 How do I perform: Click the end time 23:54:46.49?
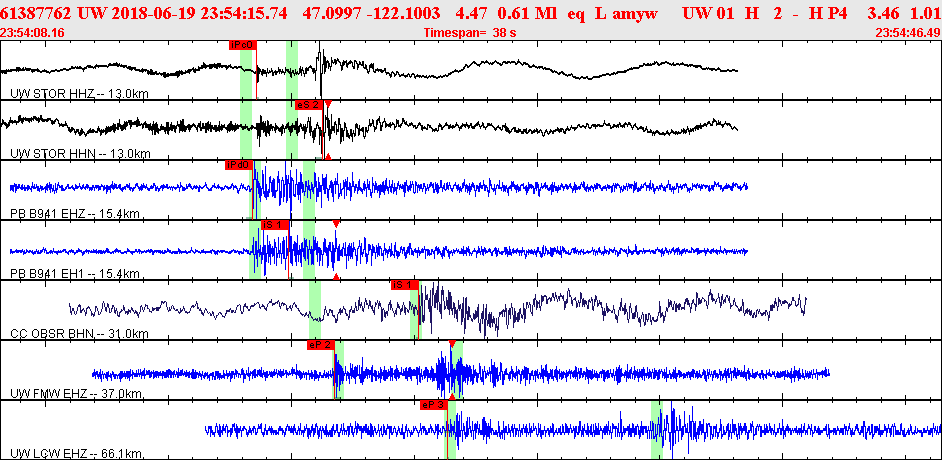click(908, 32)
